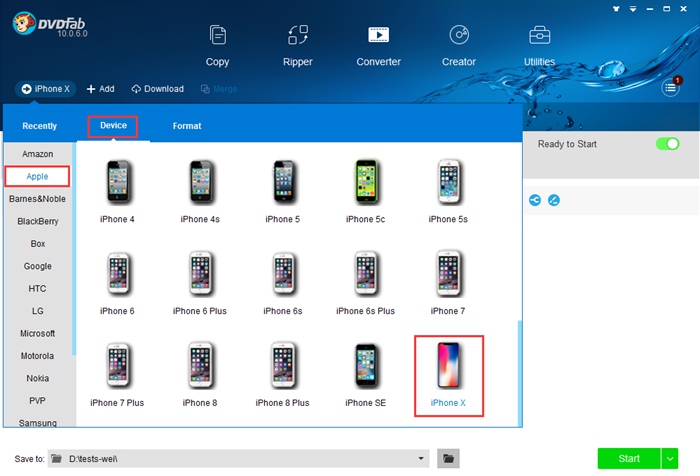This screenshot has height=476, width=700.
Task: Select Microsoft in the brand list
Action: tap(38, 334)
